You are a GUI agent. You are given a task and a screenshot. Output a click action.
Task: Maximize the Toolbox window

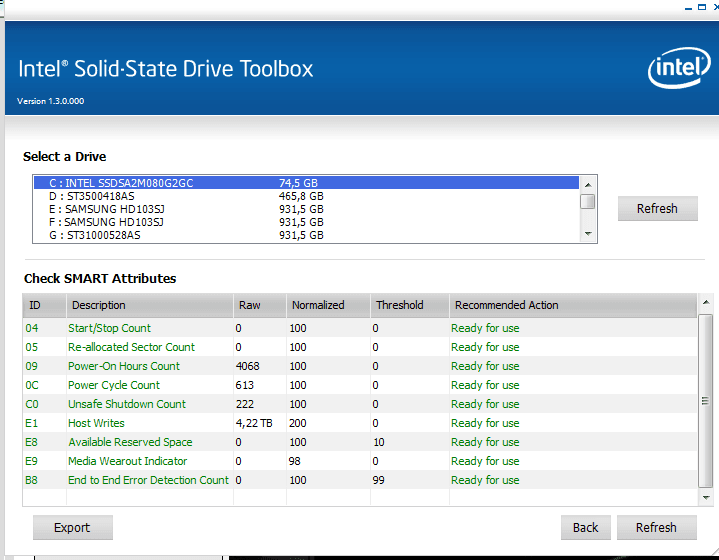pos(702,7)
